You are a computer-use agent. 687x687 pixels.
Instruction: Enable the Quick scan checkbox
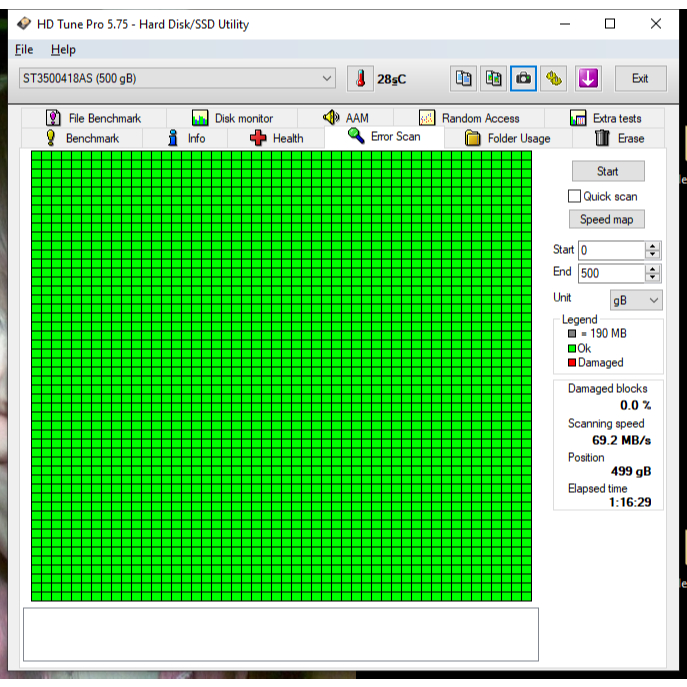(x=574, y=197)
